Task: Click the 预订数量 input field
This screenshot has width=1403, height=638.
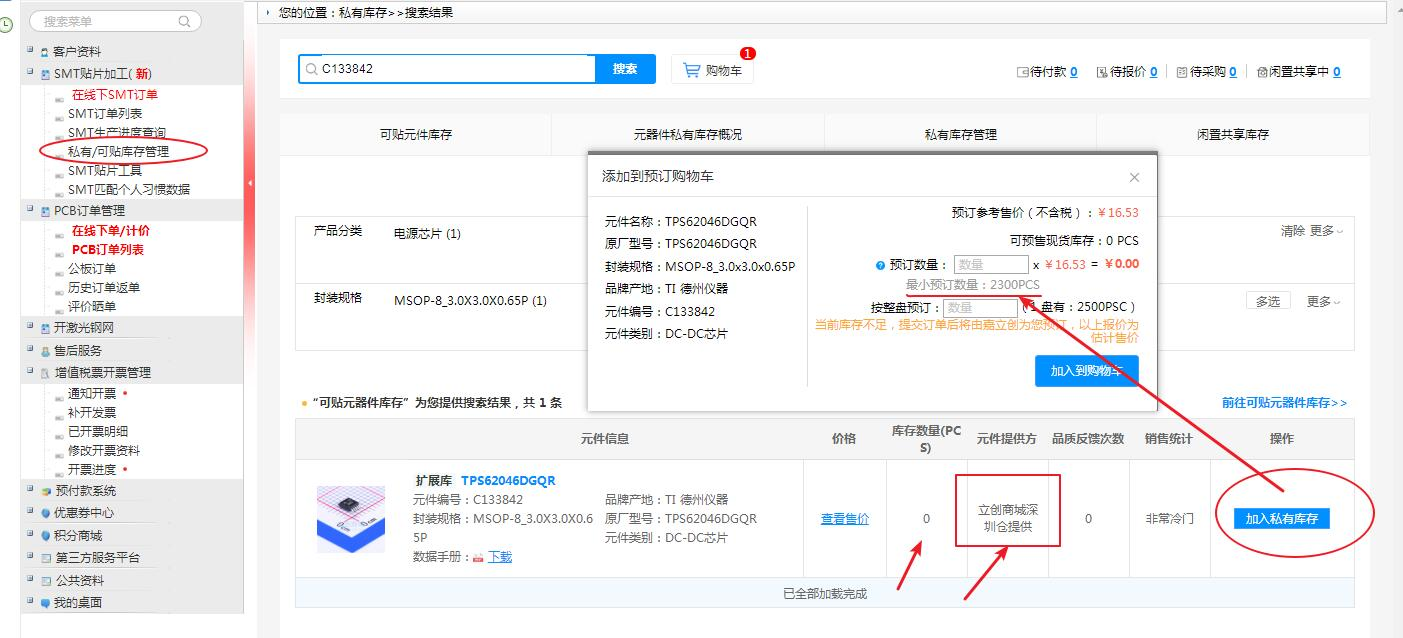Action: click(x=990, y=265)
